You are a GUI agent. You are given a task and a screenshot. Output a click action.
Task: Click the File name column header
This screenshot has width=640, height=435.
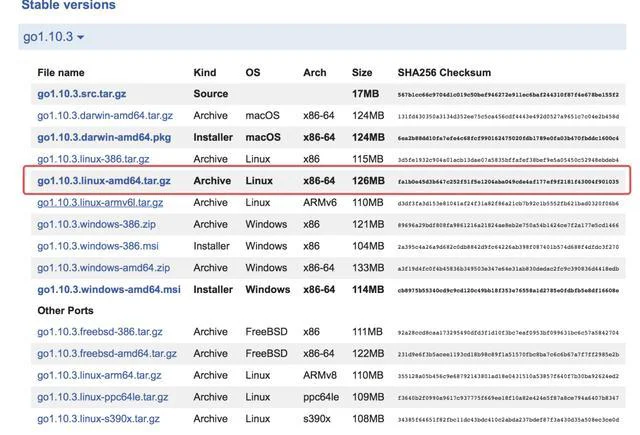(61, 73)
